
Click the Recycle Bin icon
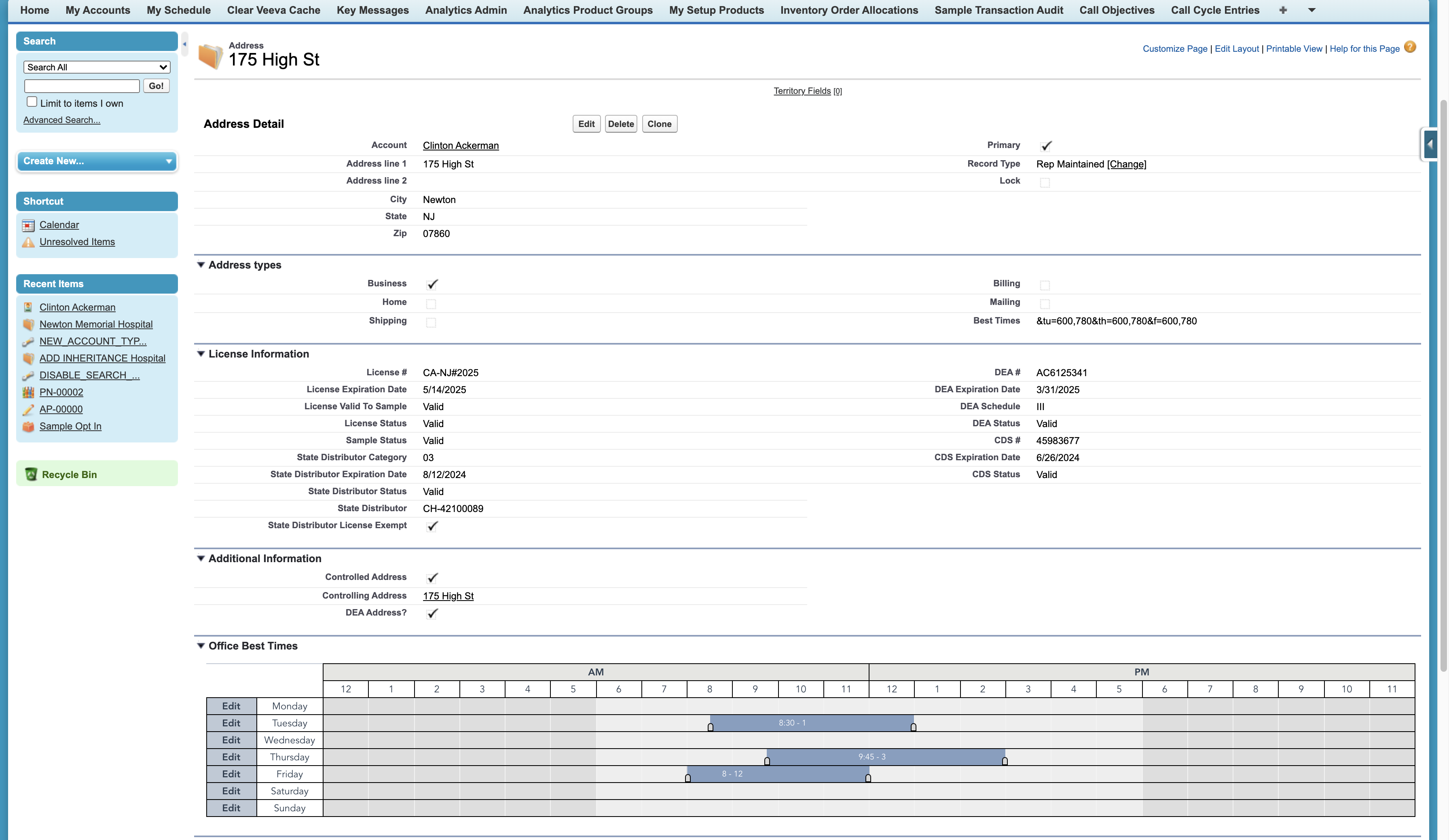coord(31,474)
